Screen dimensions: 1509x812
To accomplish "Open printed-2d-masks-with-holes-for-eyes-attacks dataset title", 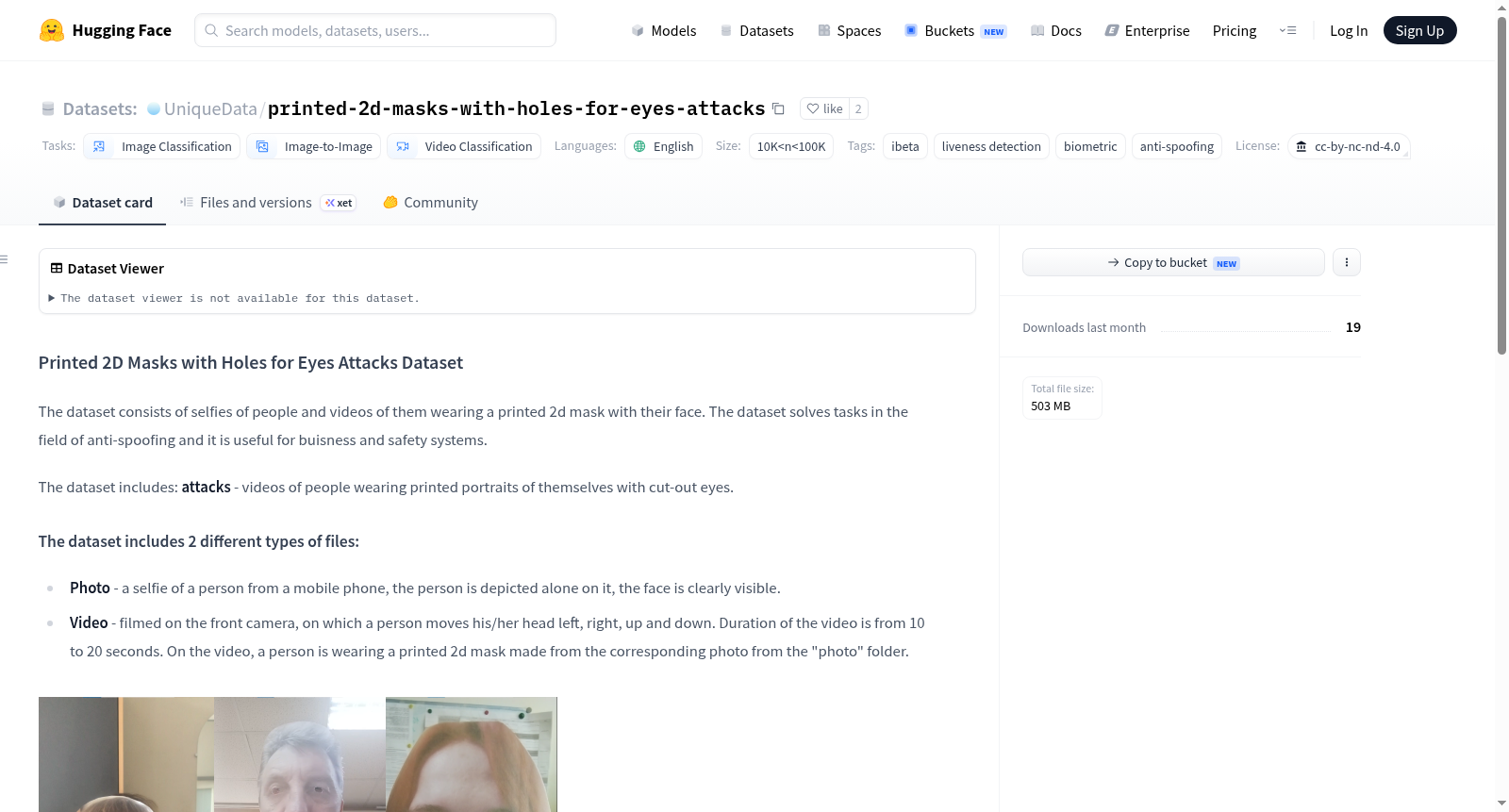I will click(x=516, y=108).
